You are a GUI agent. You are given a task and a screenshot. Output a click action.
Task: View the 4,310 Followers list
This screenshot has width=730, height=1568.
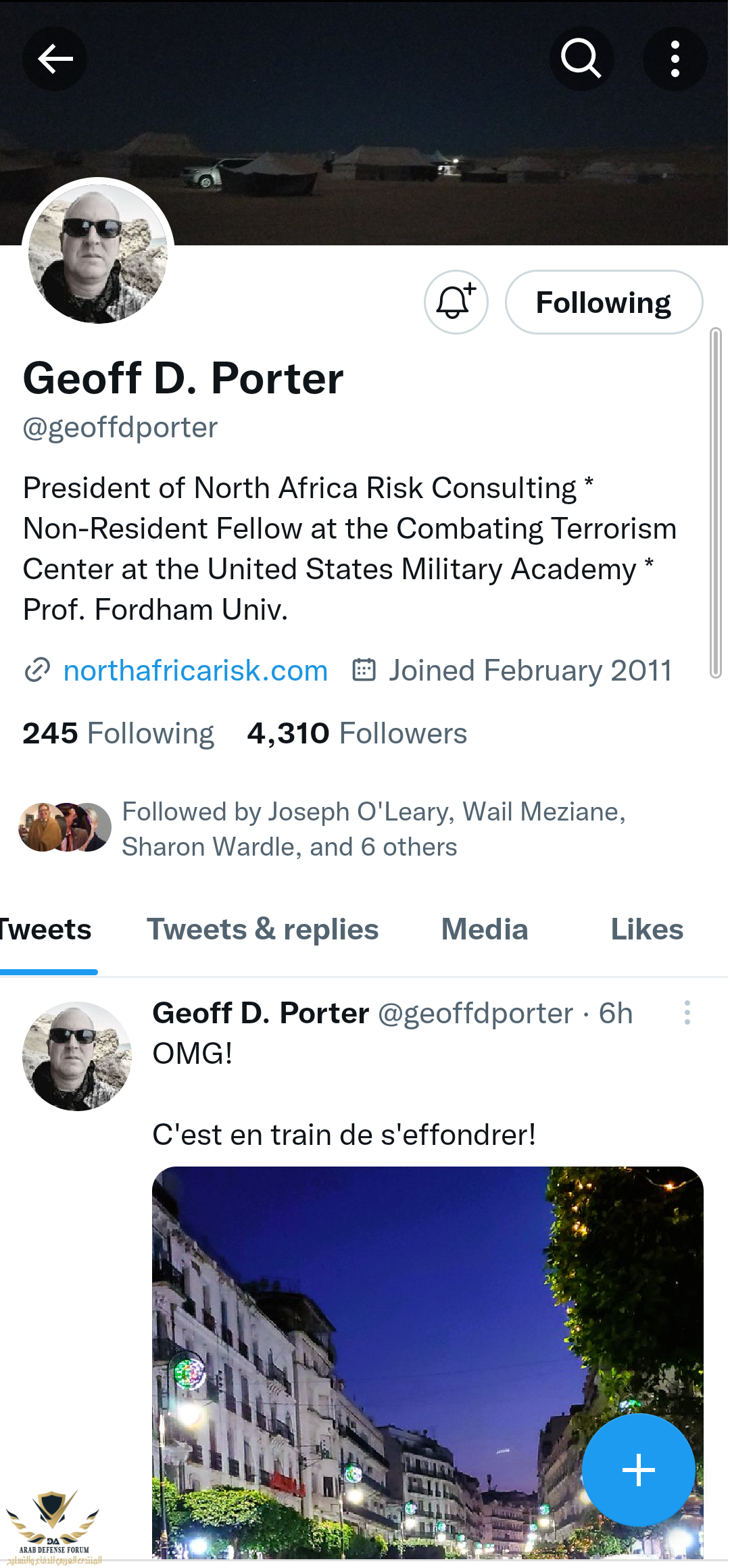coord(357,733)
